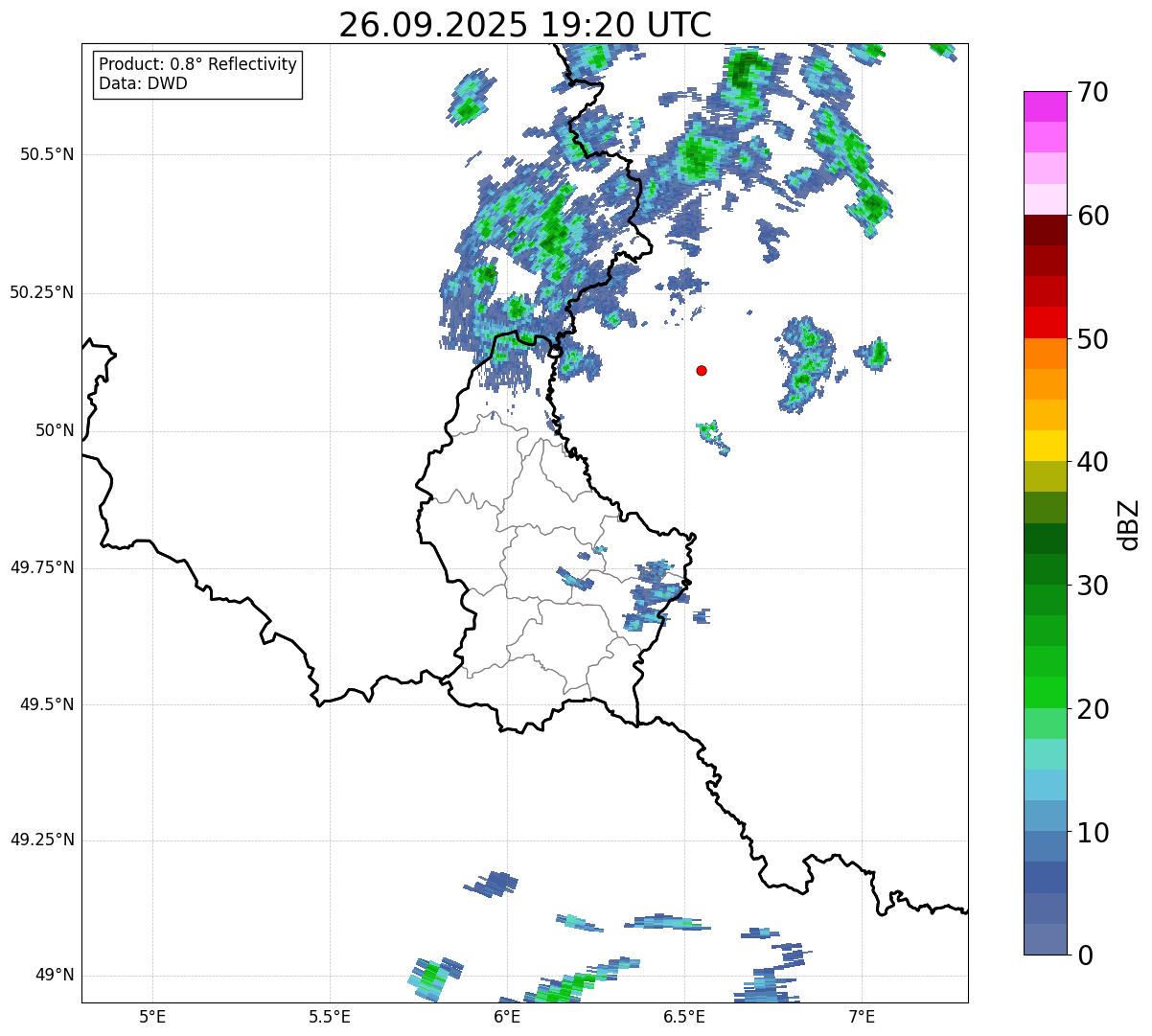Click the 49.5°N latitude label
Image resolution: width=1152 pixels, height=1036 pixels.
point(47,704)
